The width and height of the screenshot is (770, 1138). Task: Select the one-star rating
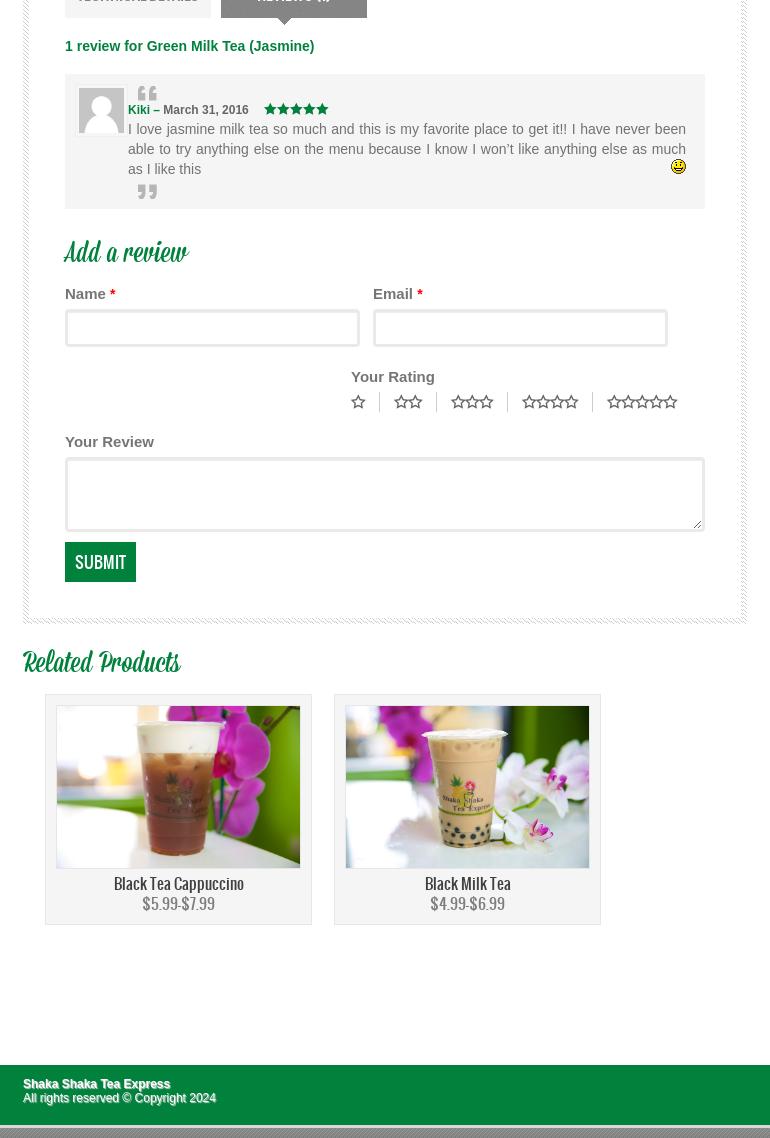click(x=359, y=402)
